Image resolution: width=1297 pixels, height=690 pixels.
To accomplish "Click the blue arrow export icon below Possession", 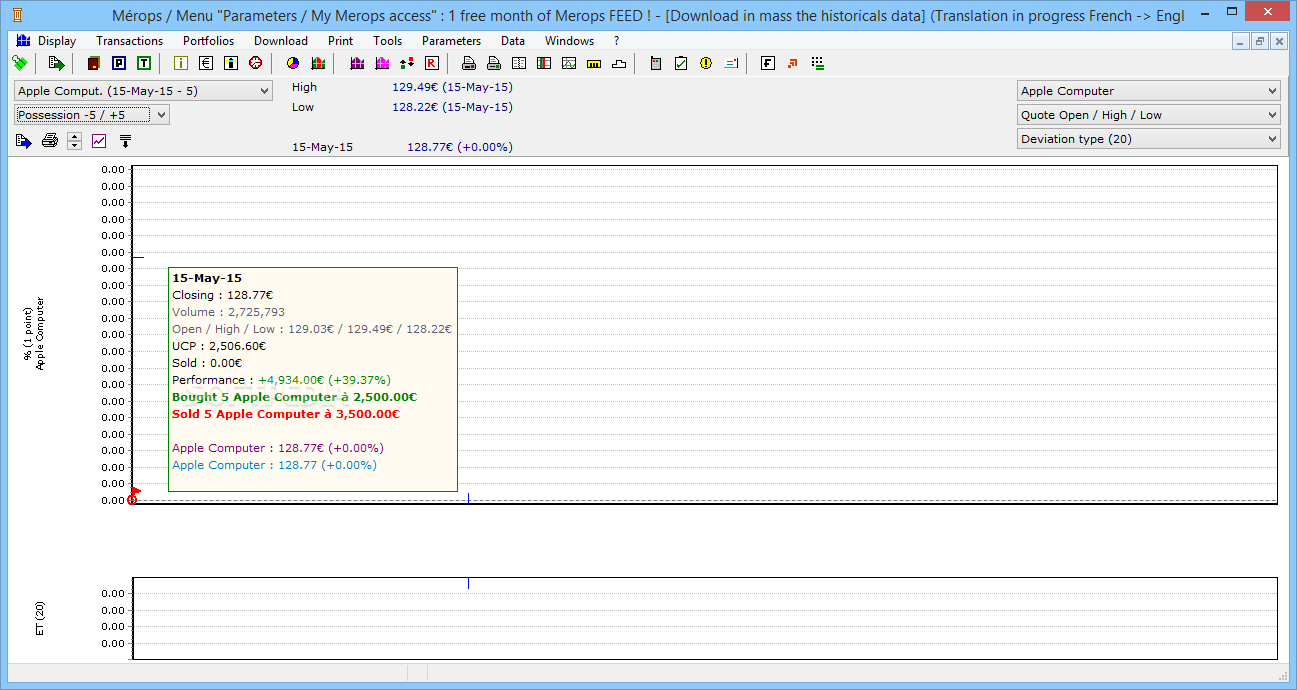I will tap(23, 141).
